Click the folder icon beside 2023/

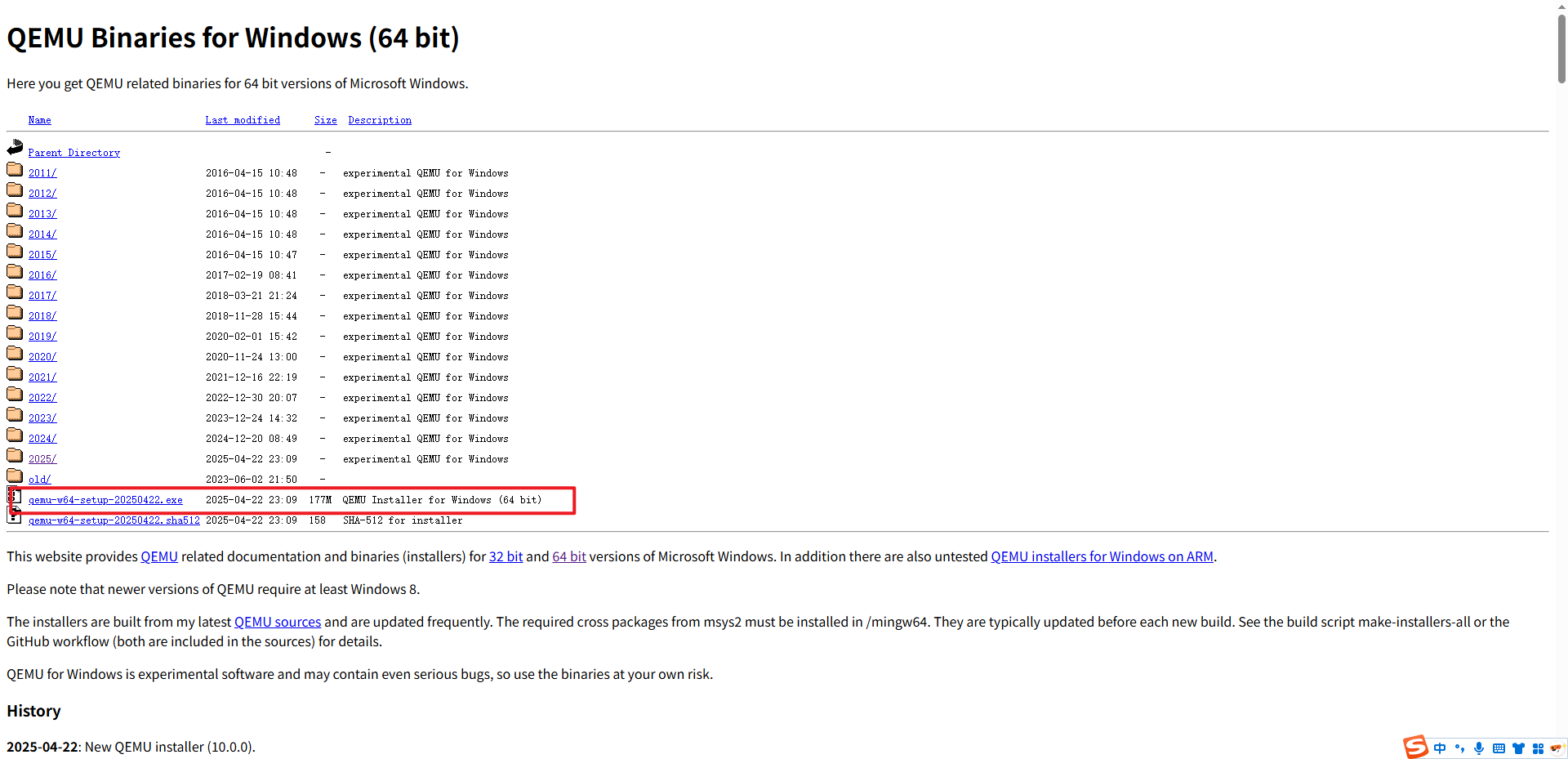tap(15, 414)
